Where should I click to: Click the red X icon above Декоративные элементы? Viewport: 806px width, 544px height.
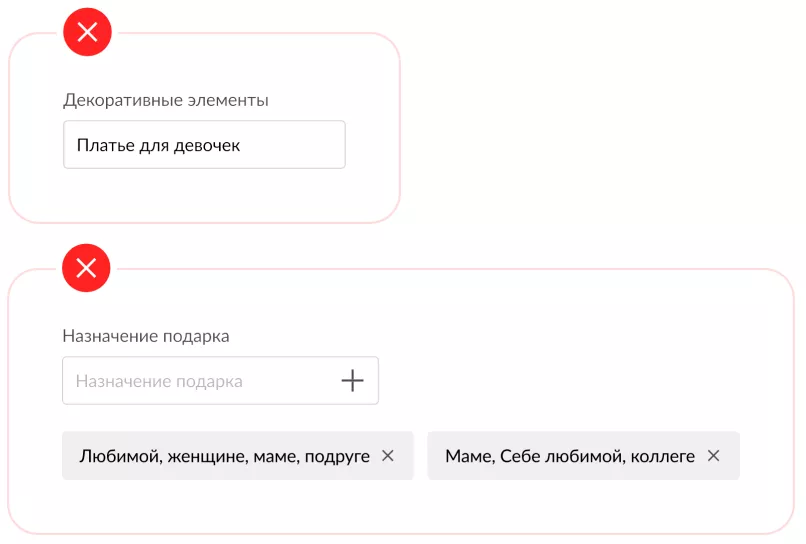click(x=87, y=33)
